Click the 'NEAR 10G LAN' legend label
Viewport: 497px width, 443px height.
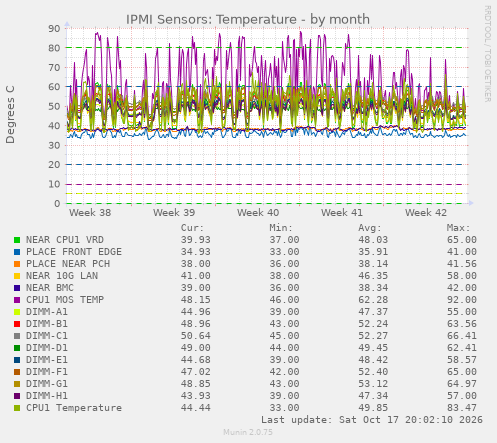pyautogui.click(x=62, y=276)
